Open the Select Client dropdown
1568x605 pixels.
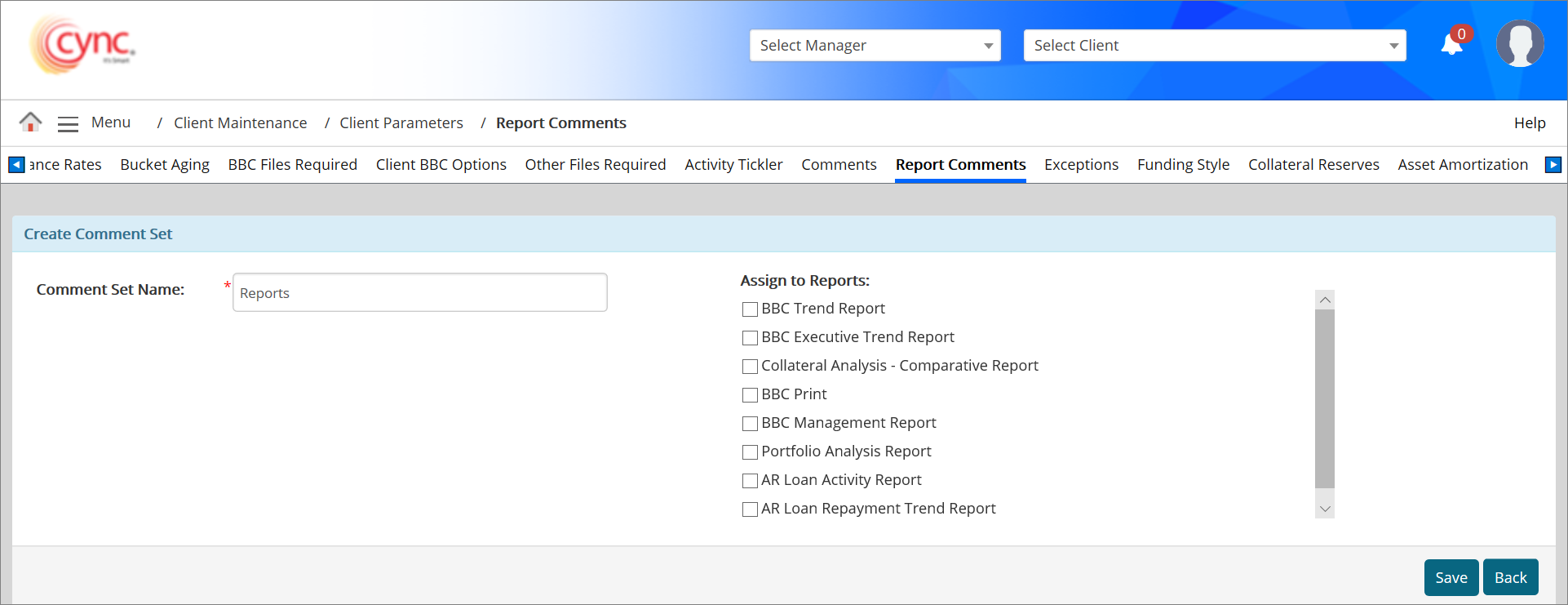pyautogui.click(x=1214, y=46)
